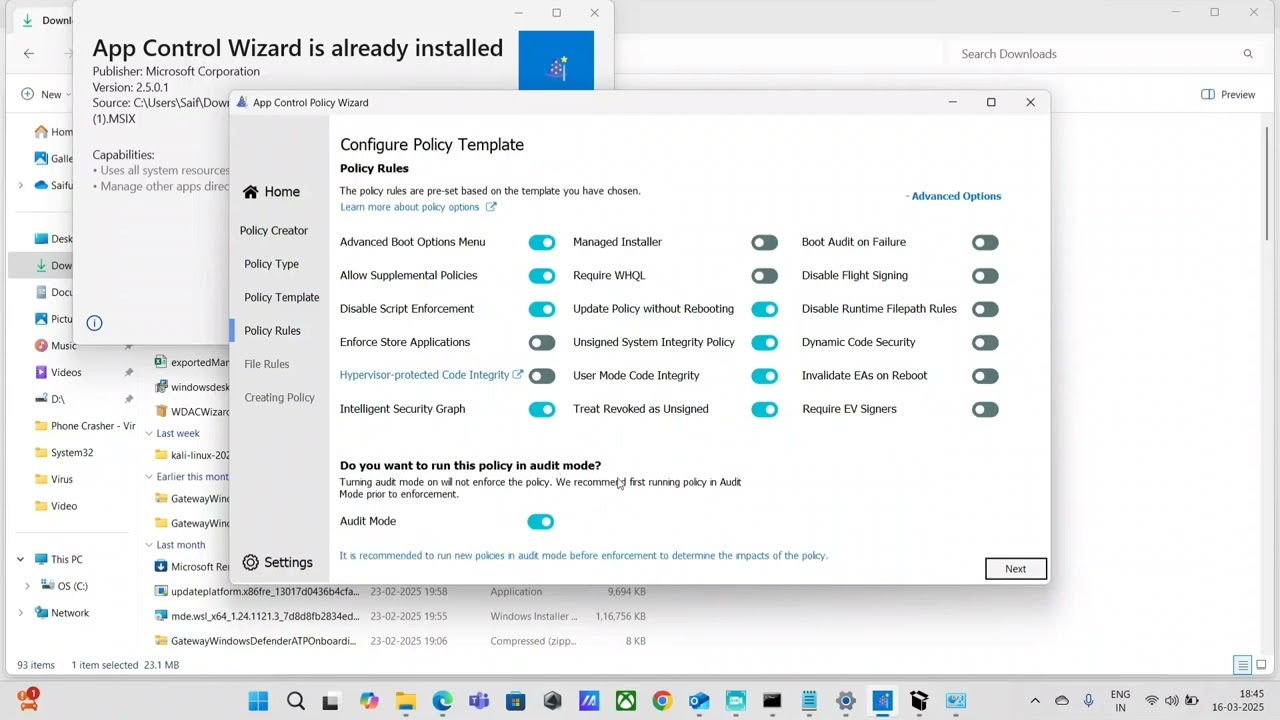The height and width of the screenshot is (720, 1280).
Task: Click search magnifier in Downloads search box
Action: point(1248,54)
